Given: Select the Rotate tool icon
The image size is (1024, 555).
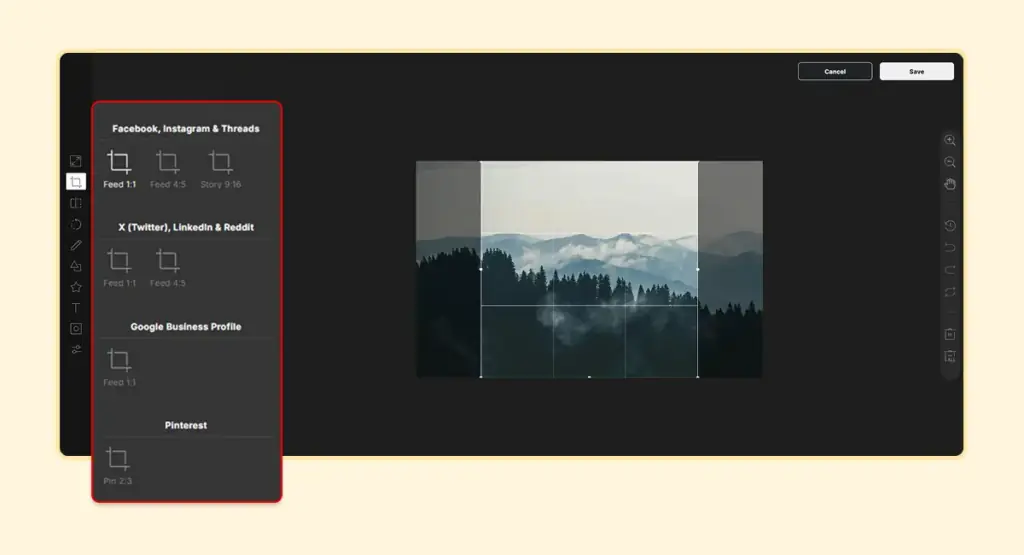Looking at the screenshot, I should point(76,224).
